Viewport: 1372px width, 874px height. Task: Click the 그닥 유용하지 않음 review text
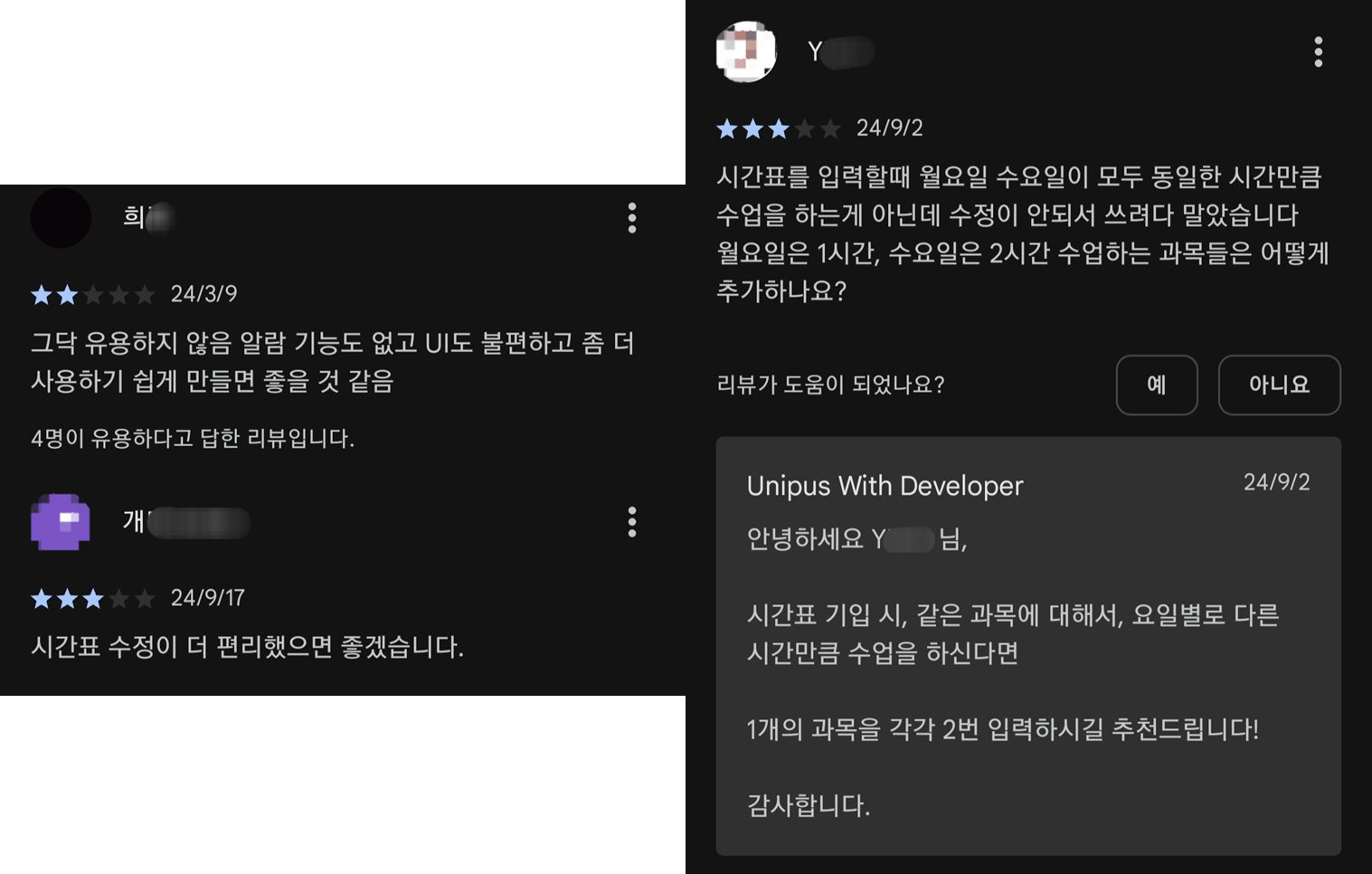click(332, 362)
